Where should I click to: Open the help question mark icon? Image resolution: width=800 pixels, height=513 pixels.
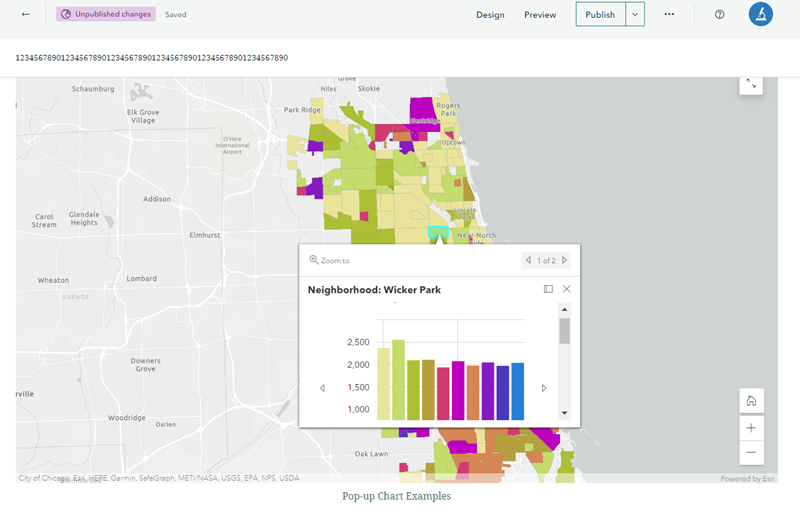point(720,15)
